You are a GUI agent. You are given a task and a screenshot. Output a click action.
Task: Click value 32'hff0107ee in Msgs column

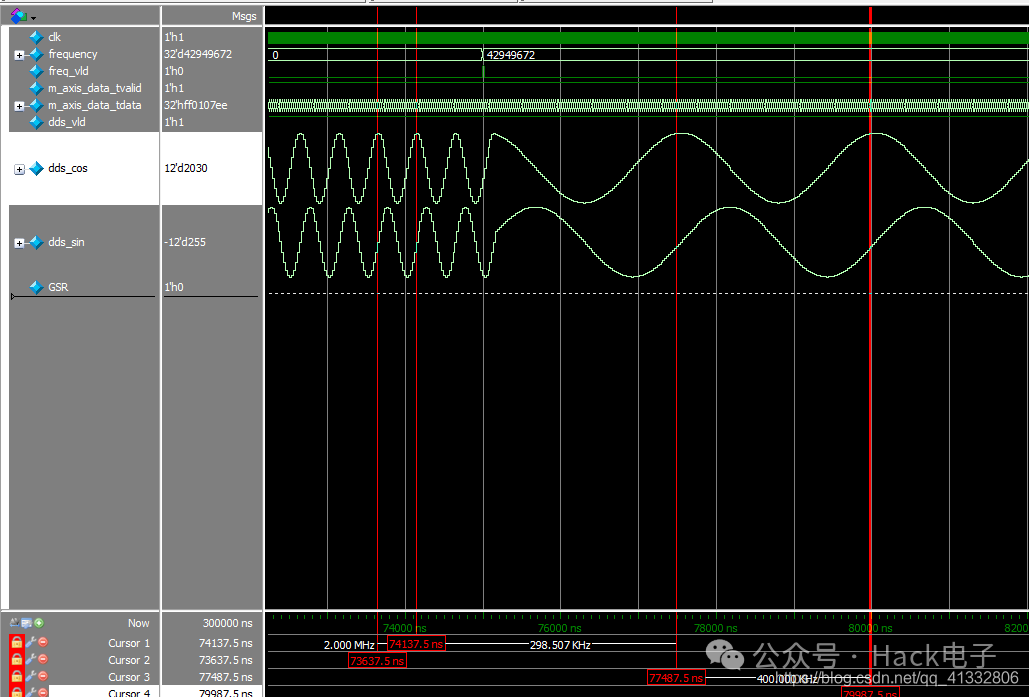coord(196,106)
